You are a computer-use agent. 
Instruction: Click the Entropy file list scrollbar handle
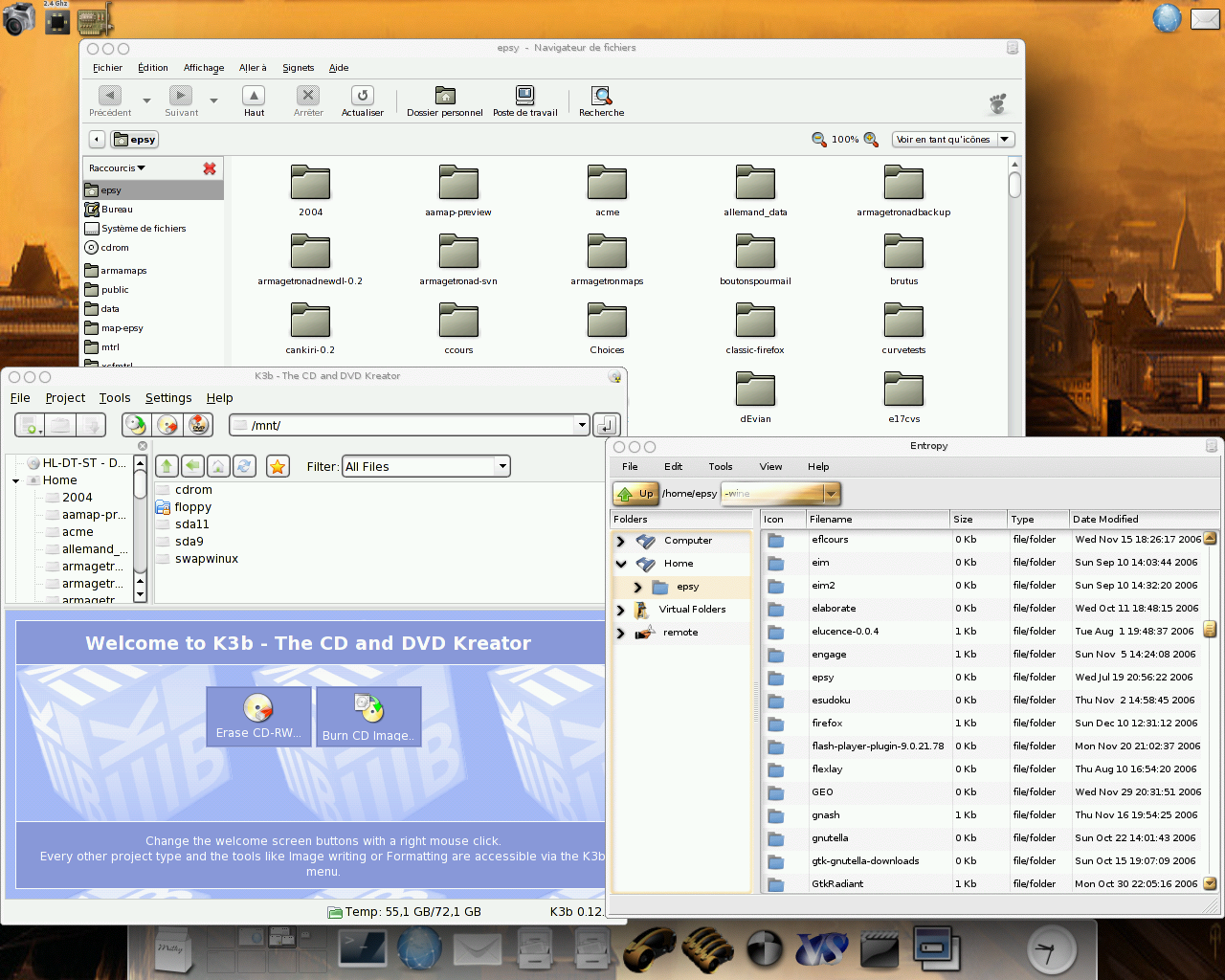(1210, 629)
